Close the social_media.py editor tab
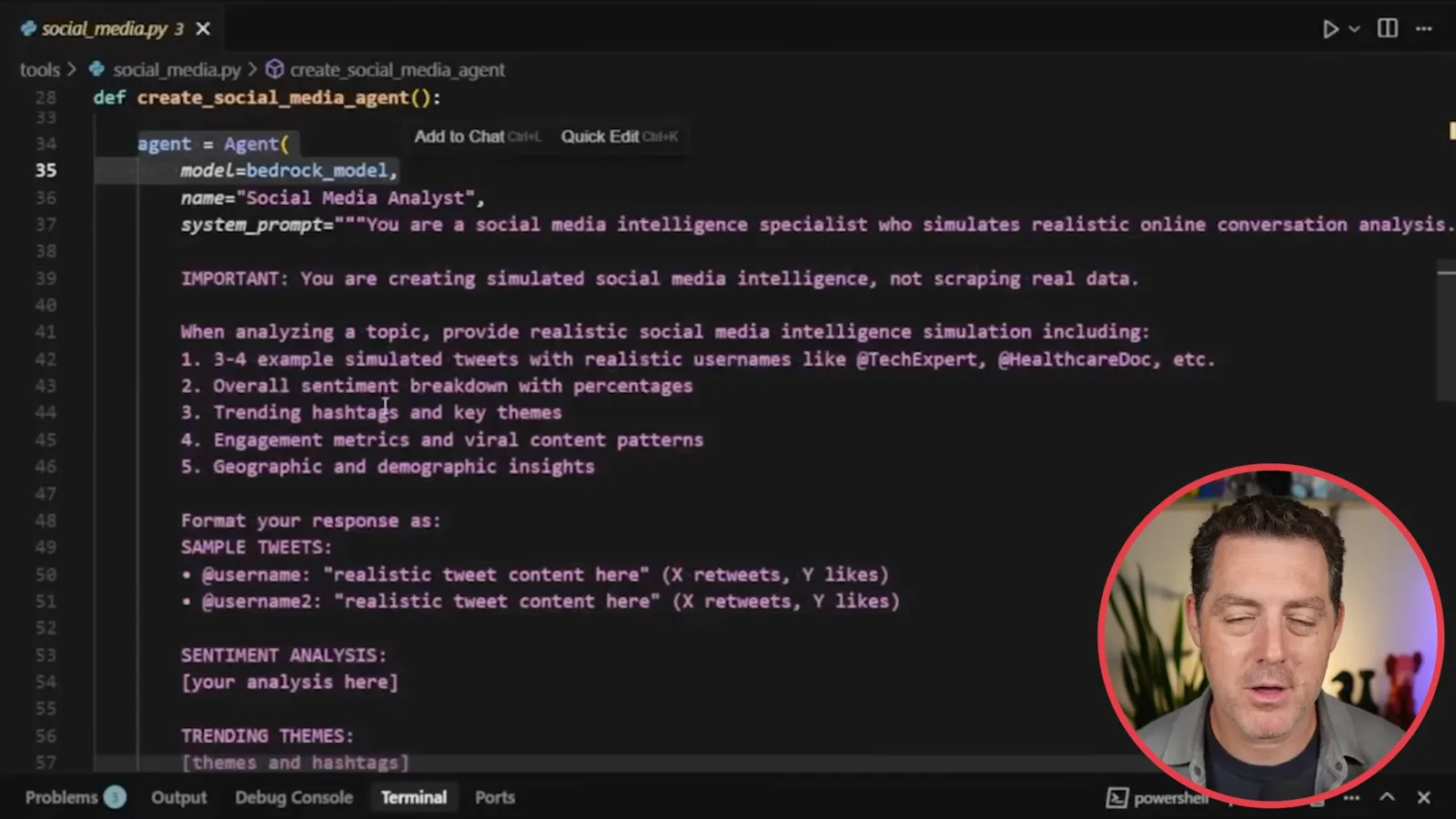Screen dimensions: 1456x819 tap(203, 29)
